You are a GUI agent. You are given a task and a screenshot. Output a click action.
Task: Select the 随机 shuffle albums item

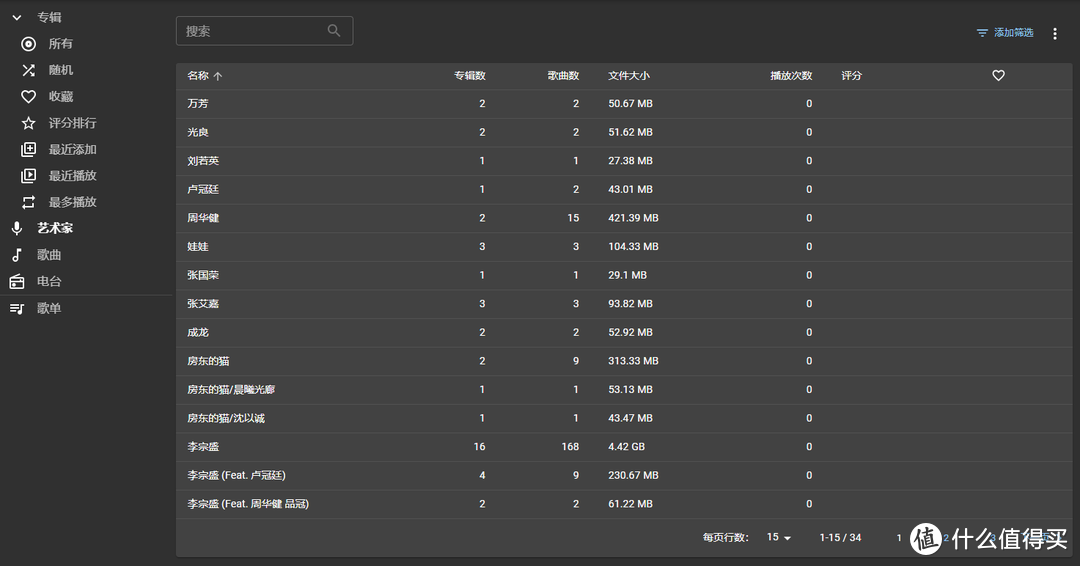(60, 70)
